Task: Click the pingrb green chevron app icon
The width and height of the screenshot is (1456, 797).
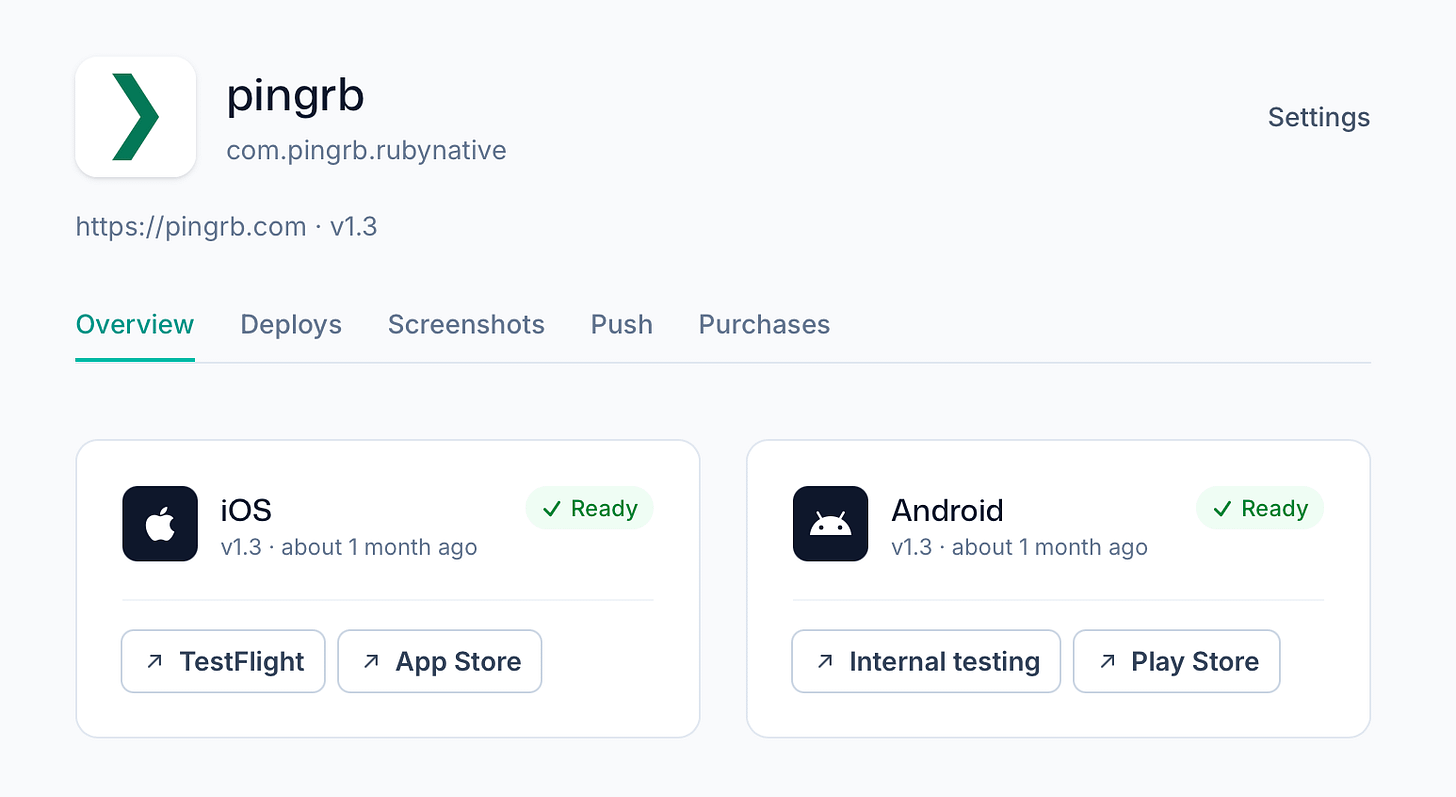Action: [x=135, y=117]
